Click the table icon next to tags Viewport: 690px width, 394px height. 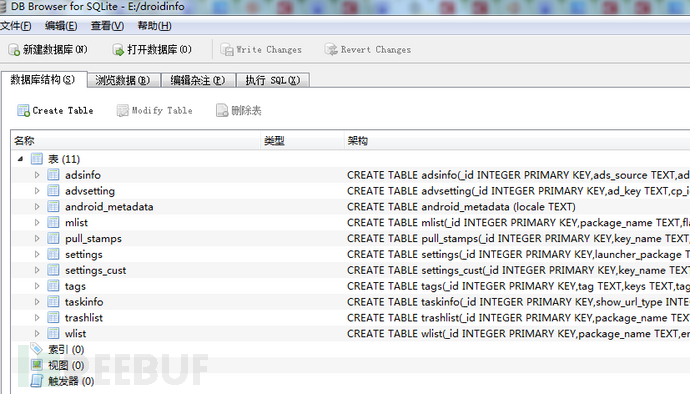click(53, 286)
